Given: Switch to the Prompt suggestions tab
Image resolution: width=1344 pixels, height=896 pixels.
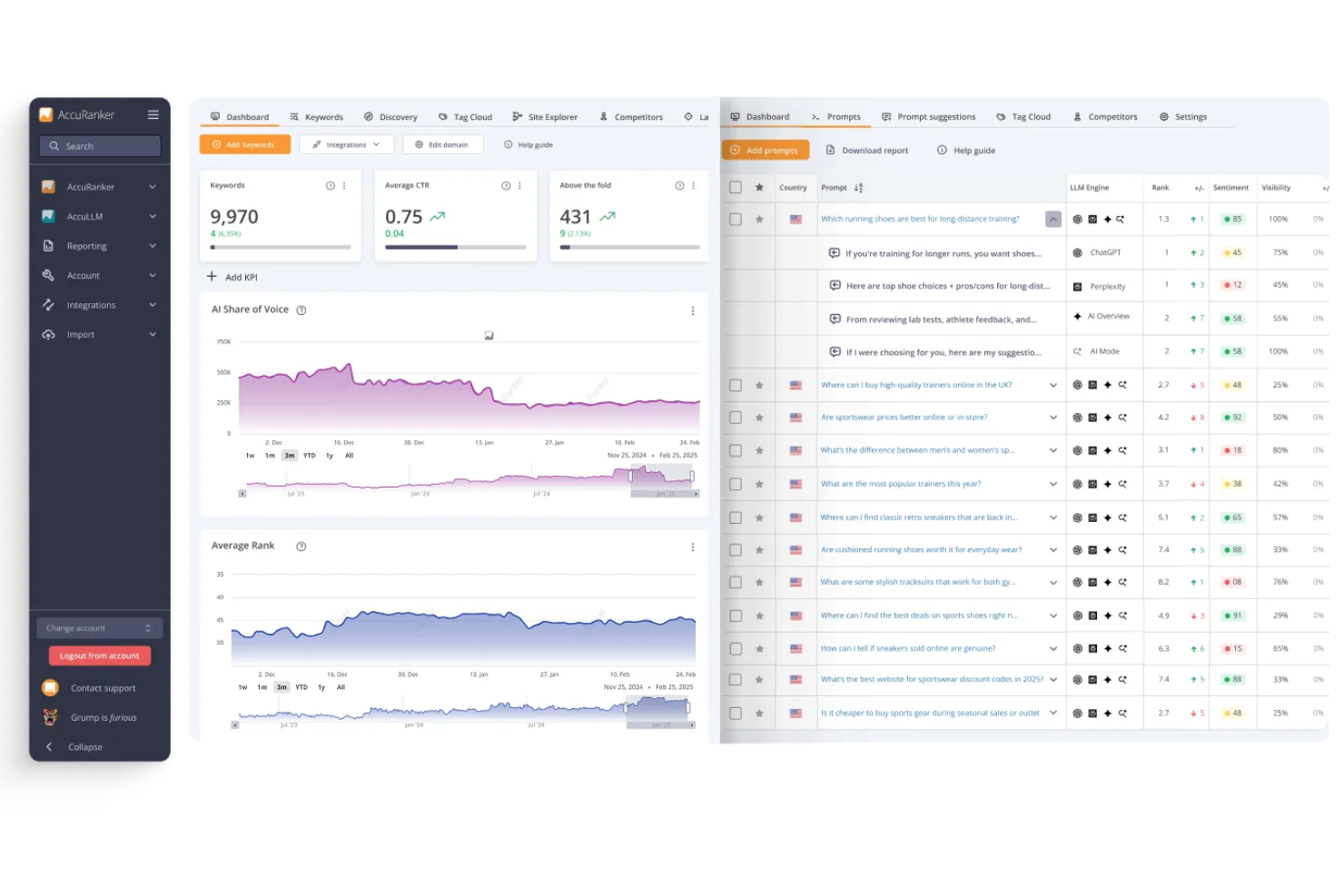Looking at the screenshot, I should (x=934, y=116).
